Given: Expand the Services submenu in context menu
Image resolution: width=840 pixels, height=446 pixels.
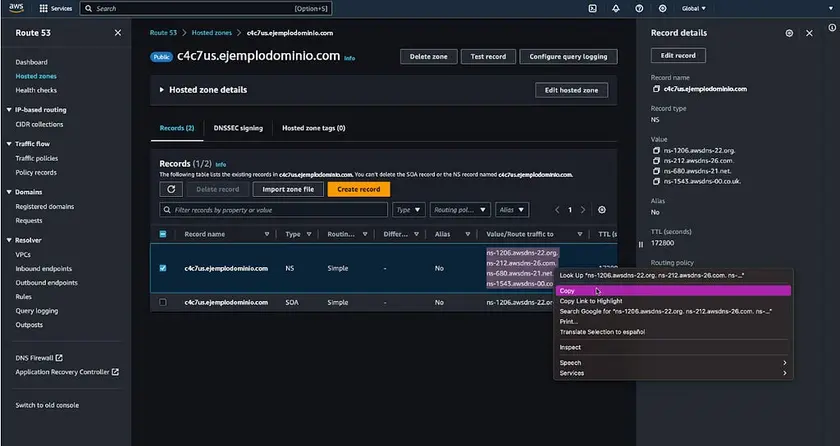Looking at the screenshot, I should pyautogui.click(x=673, y=373).
